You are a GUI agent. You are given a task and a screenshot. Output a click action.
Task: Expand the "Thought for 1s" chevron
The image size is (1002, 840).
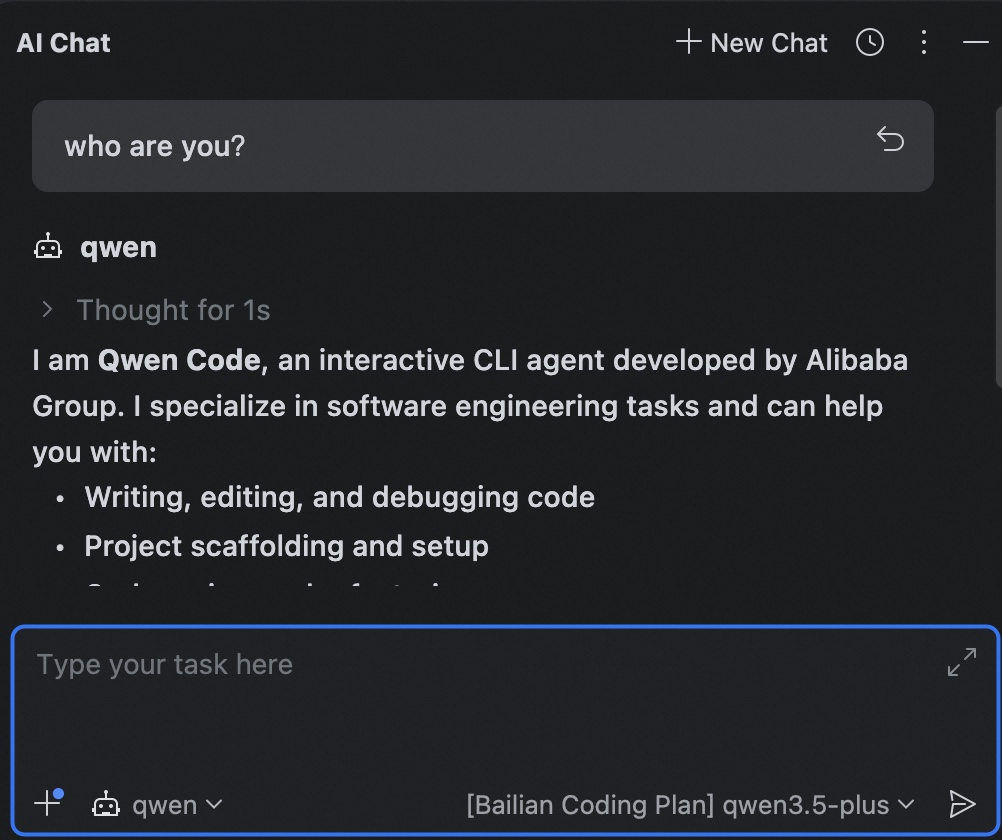[x=47, y=310]
